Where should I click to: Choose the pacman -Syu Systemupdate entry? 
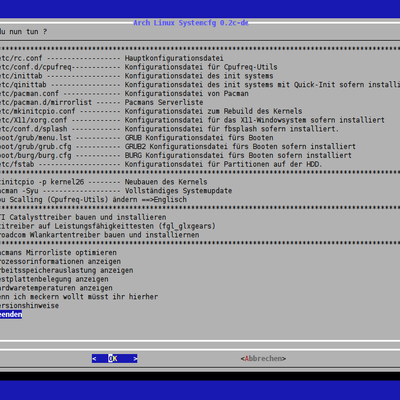tap(116, 191)
